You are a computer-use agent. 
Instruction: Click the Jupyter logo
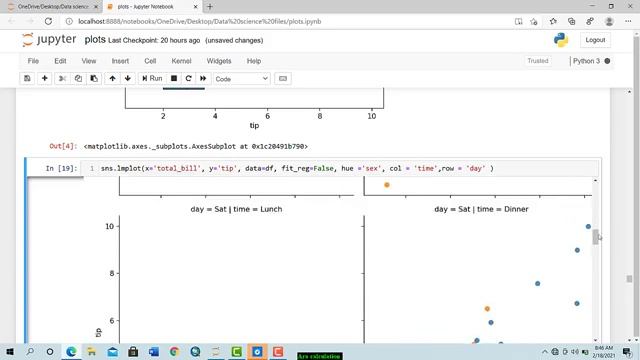(x=49, y=40)
